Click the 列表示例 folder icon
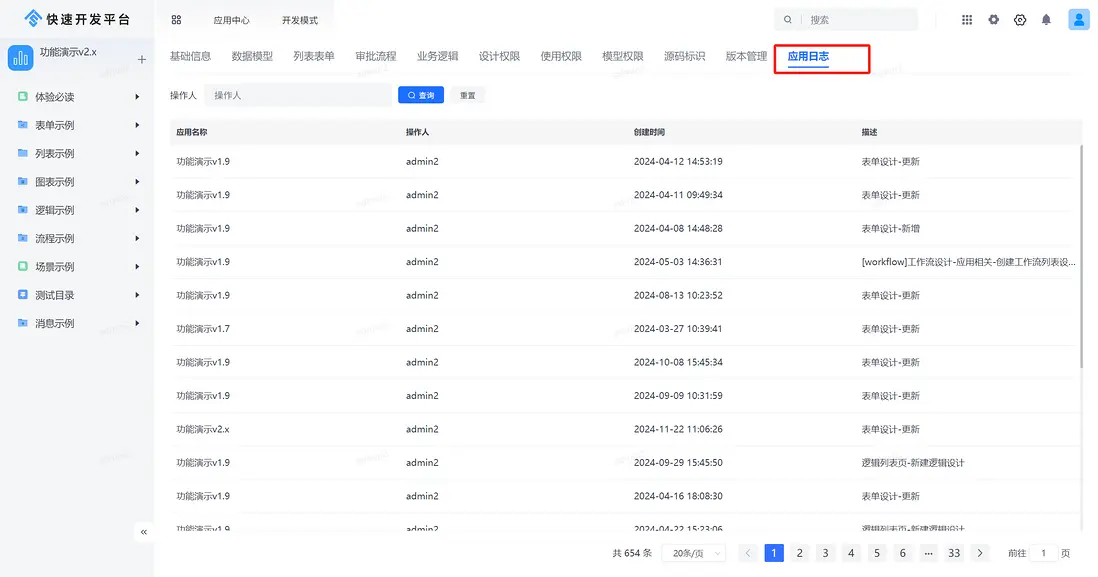The image size is (1098, 577). (22, 153)
